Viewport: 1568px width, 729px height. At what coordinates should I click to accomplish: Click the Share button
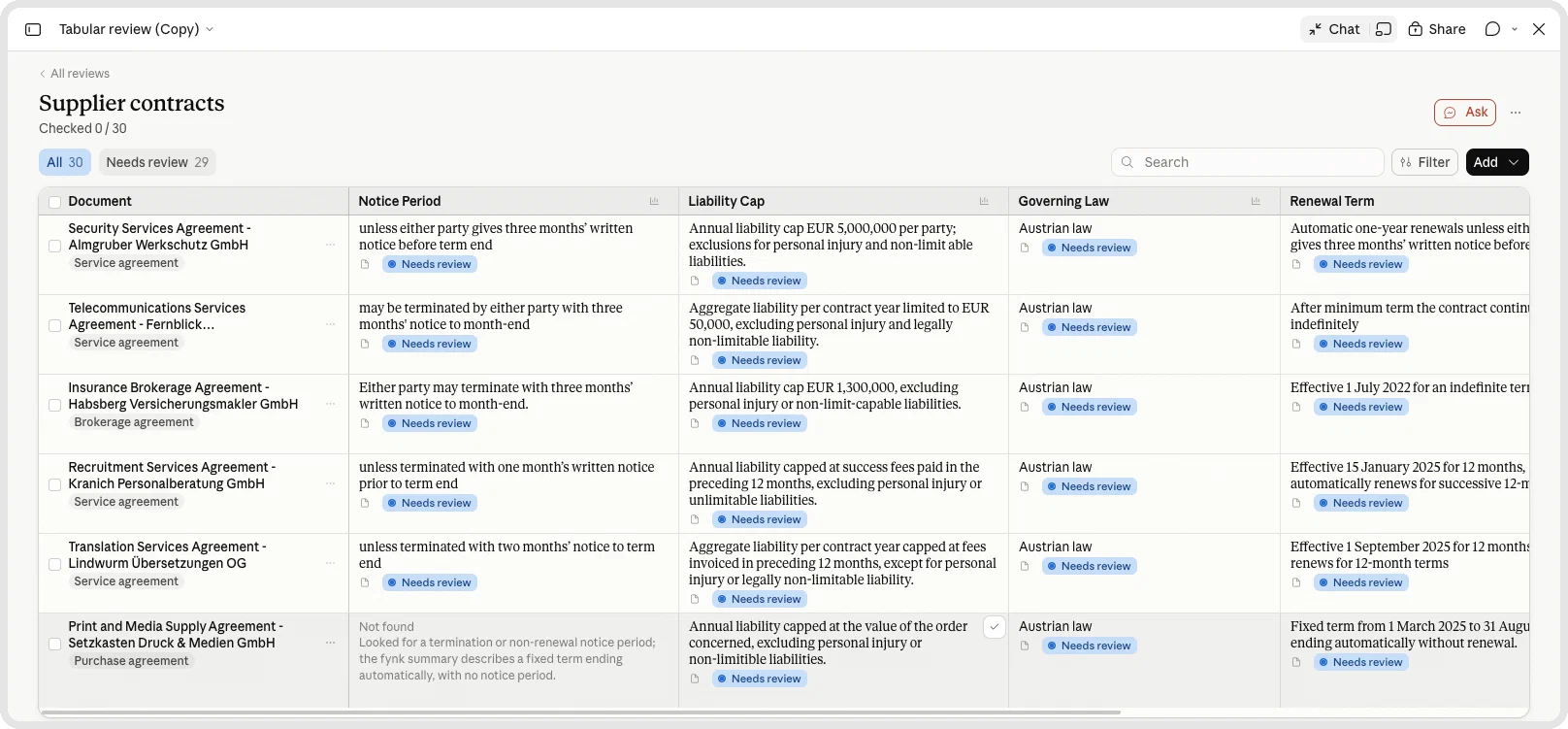point(1437,29)
